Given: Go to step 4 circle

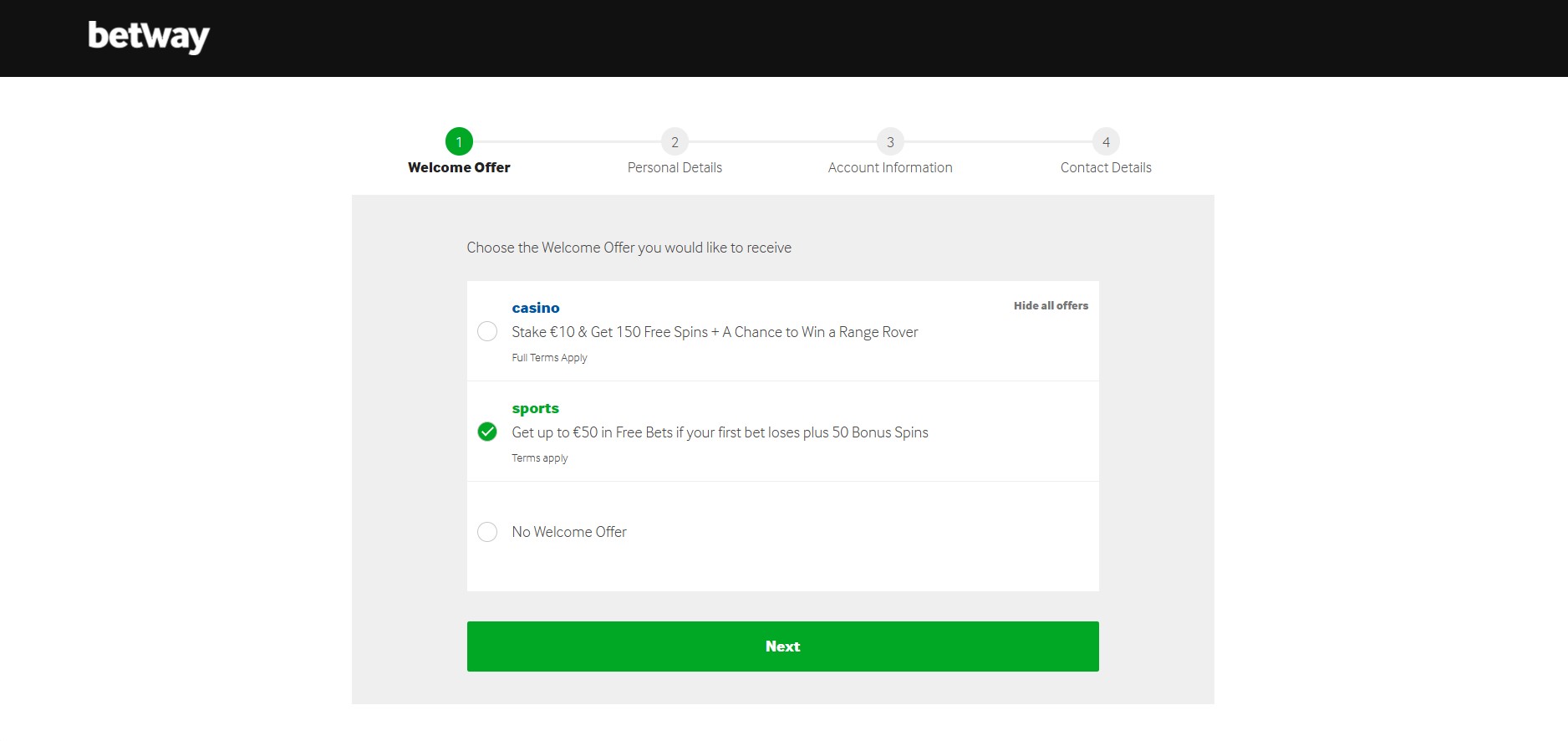Looking at the screenshot, I should point(1106,141).
